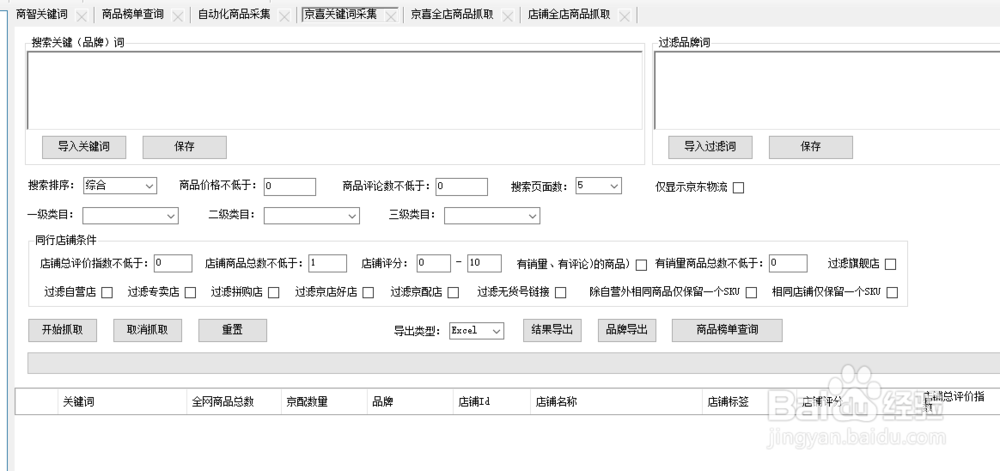Viewport: 1000px width, 471px height.
Task: Click the 导入关键词 button
Action: pyautogui.click(x=84, y=147)
